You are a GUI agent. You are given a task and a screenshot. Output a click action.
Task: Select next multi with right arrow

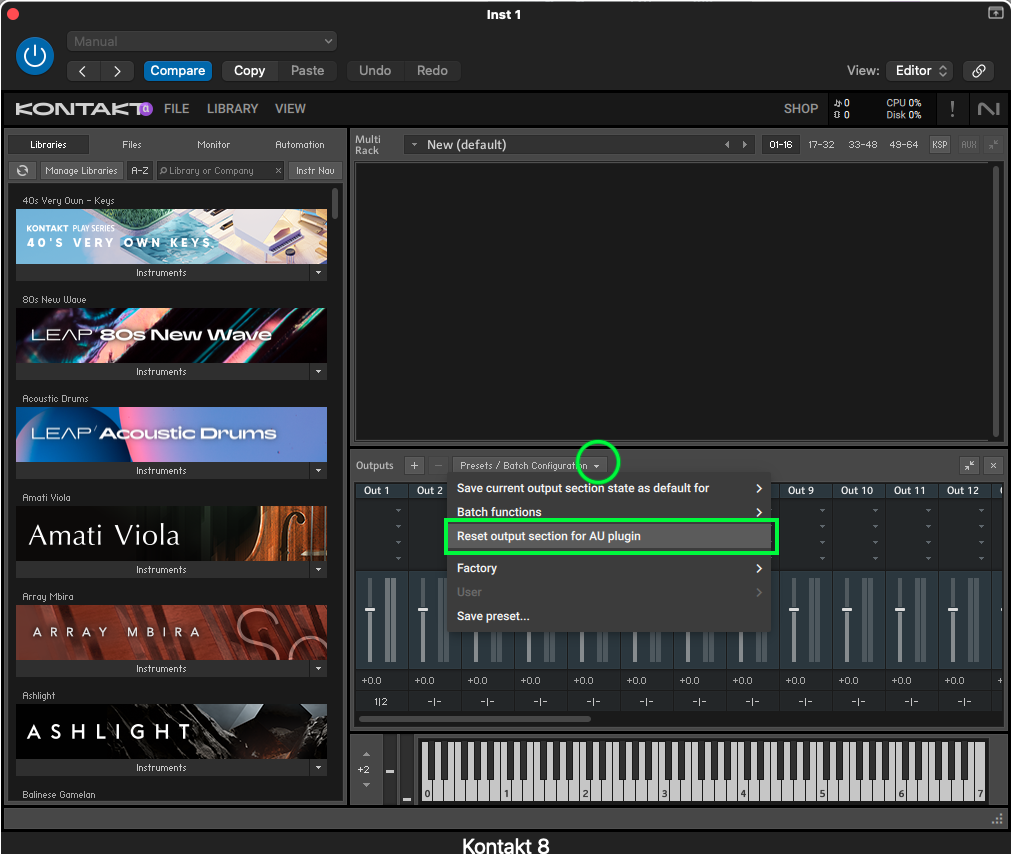[x=745, y=145]
